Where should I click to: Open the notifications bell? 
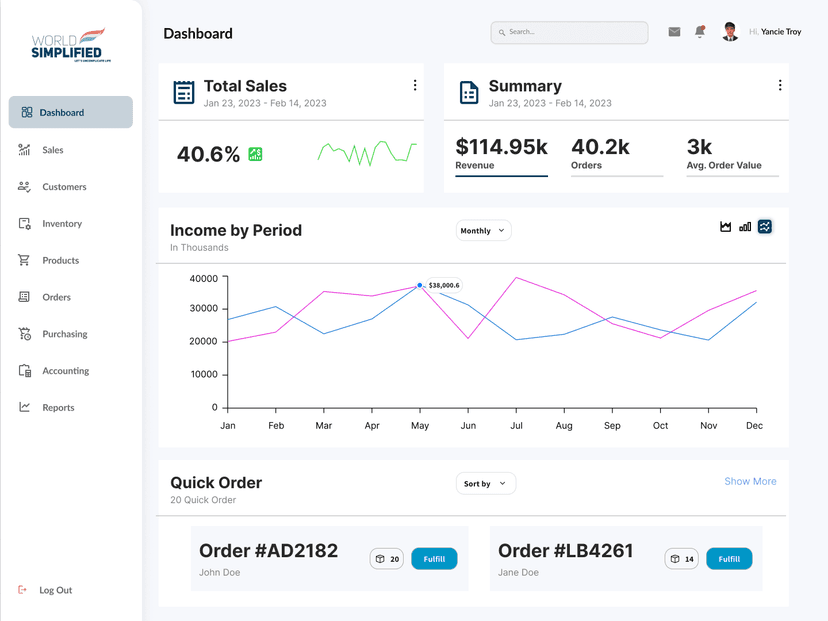(700, 32)
